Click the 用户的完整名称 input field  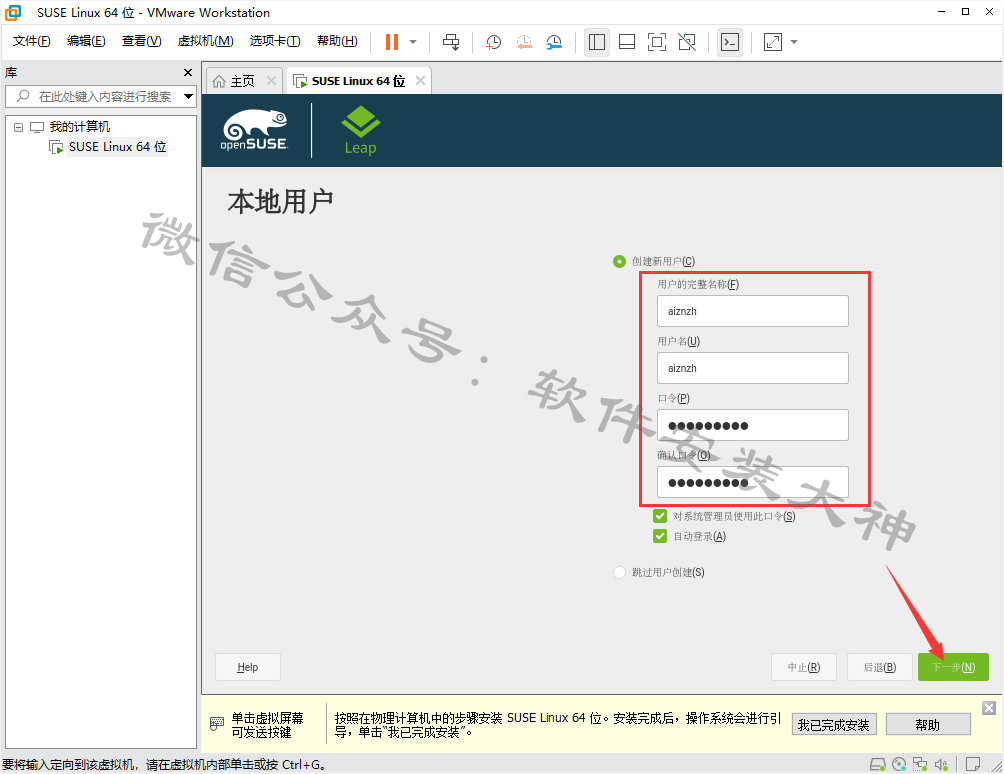(752, 311)
